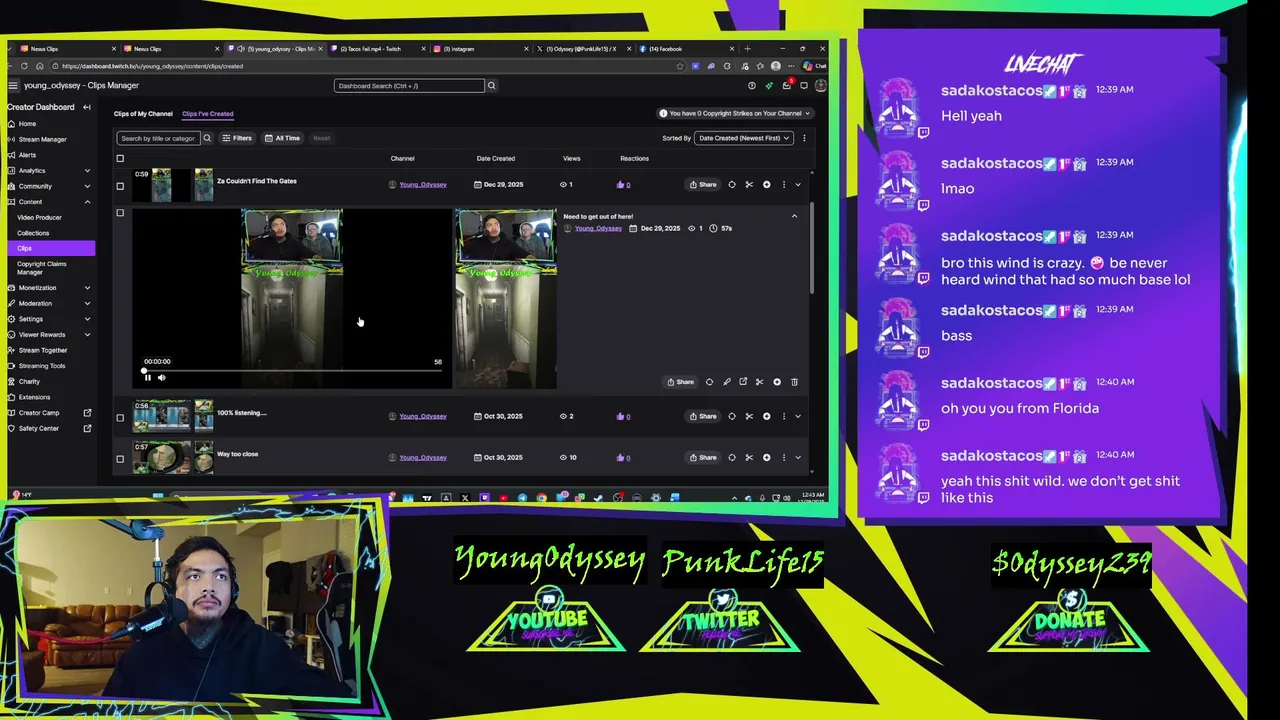Click Share in expanded clip panel

click(x=681, y=382)
